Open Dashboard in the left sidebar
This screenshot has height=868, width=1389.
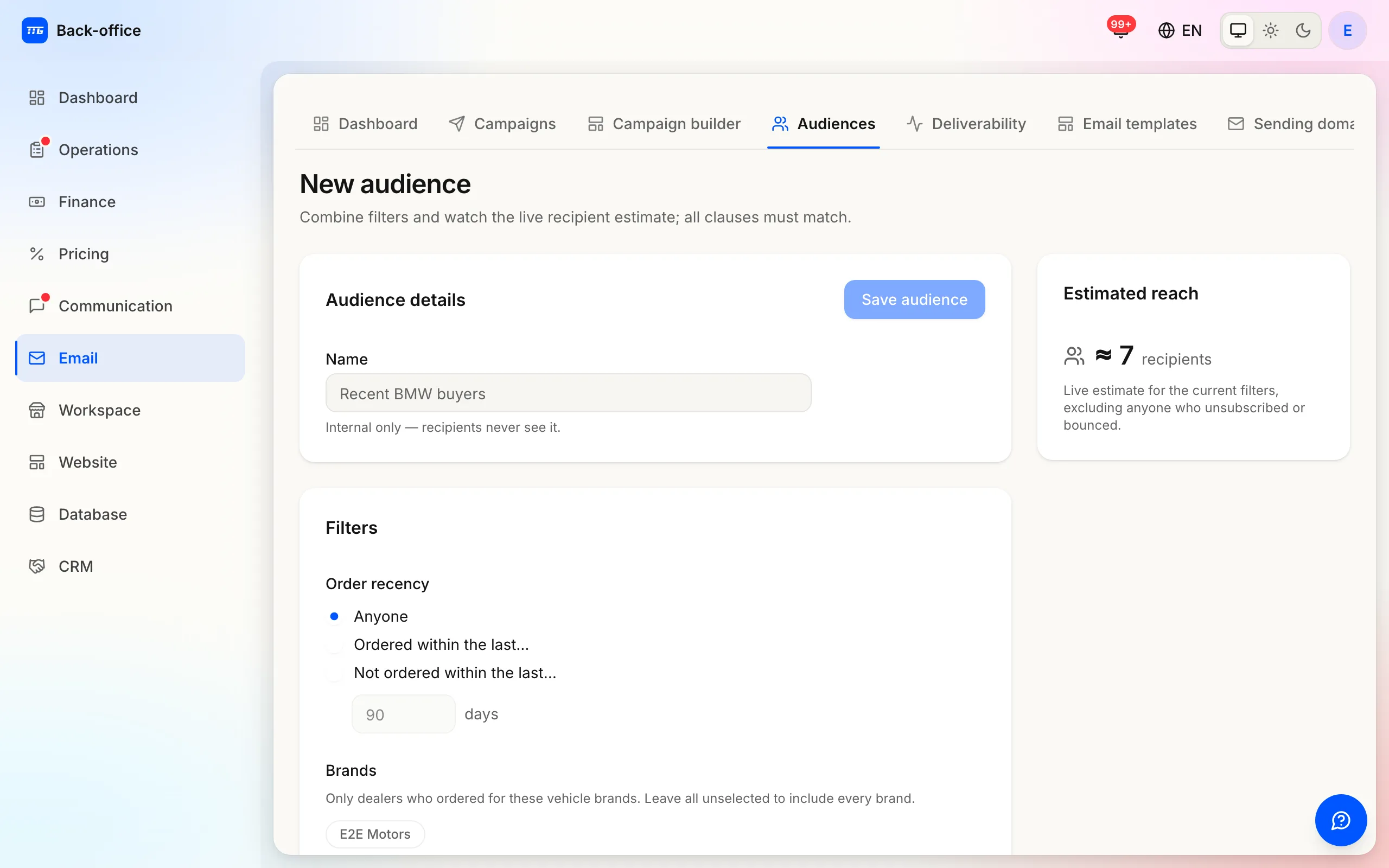coord(130,98)
